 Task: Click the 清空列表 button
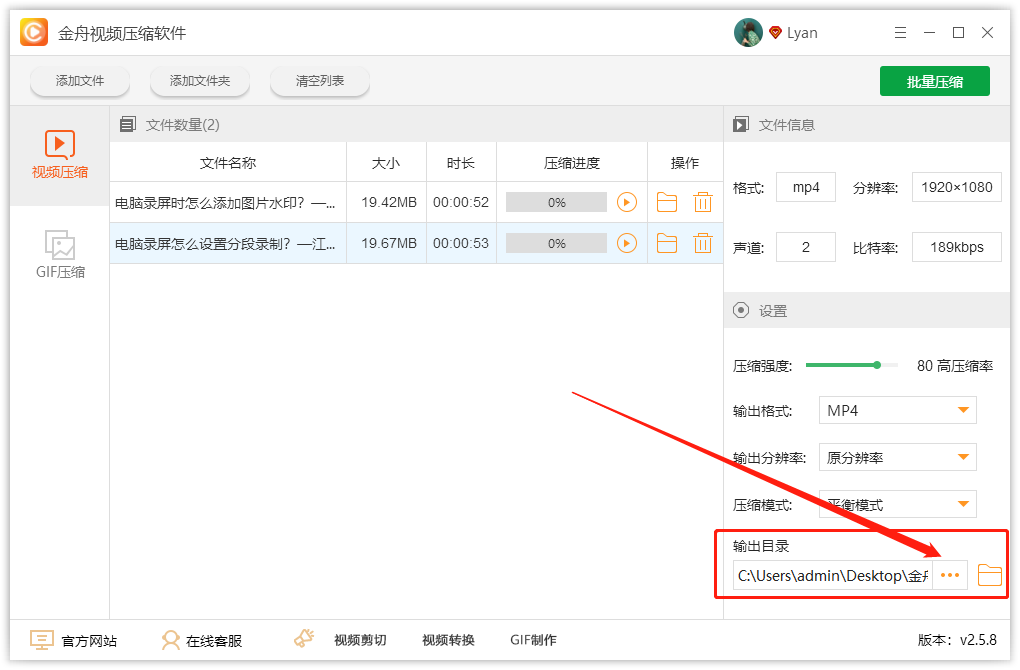(x=319, y=81)
